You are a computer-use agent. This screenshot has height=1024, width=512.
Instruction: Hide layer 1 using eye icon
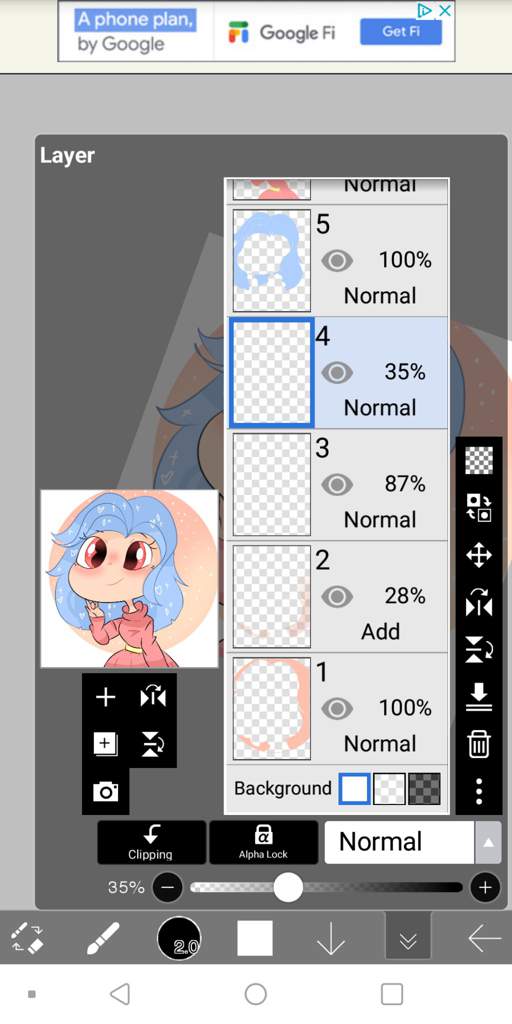337,709
